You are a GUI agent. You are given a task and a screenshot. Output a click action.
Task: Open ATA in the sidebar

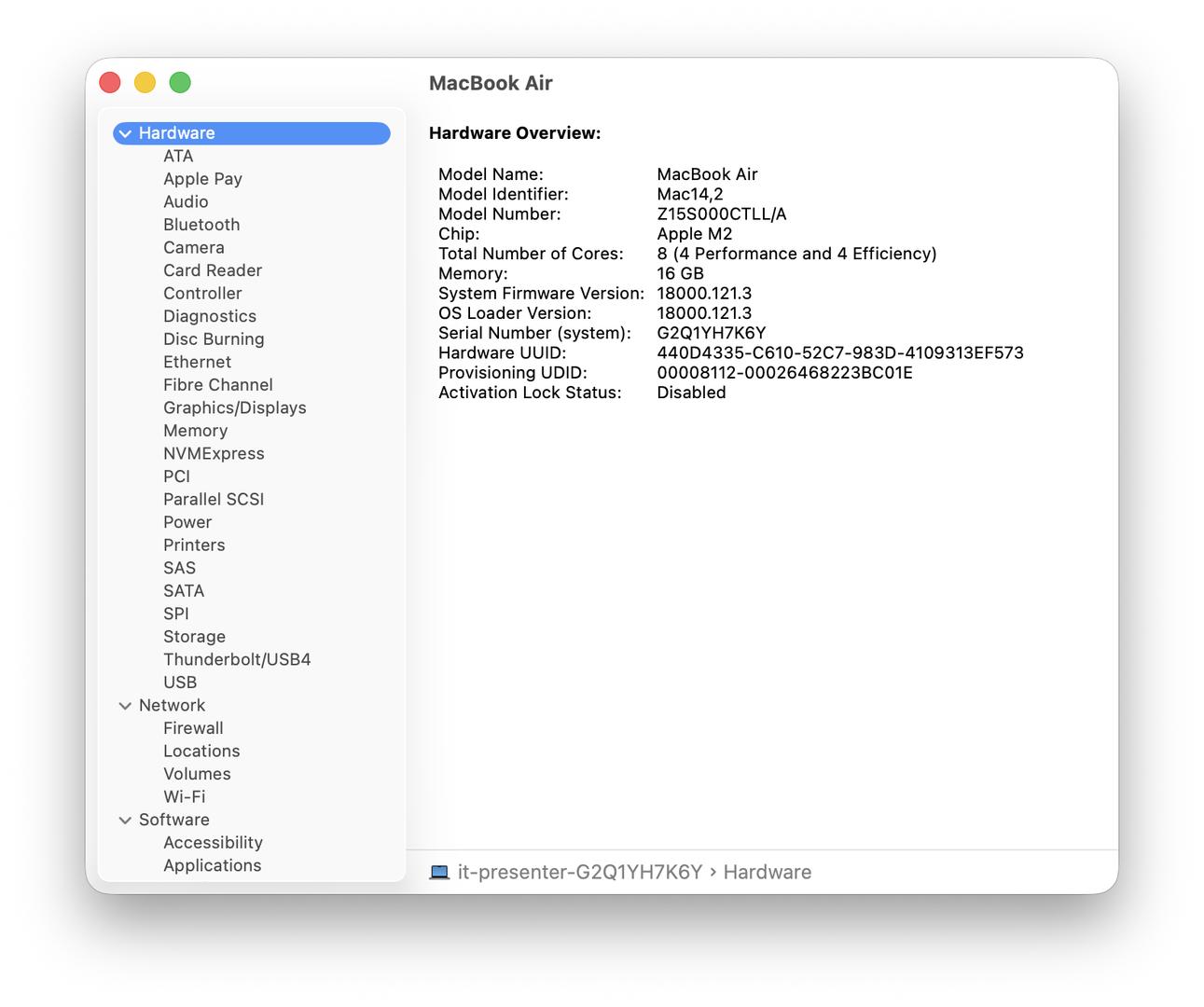coord(178,157)
